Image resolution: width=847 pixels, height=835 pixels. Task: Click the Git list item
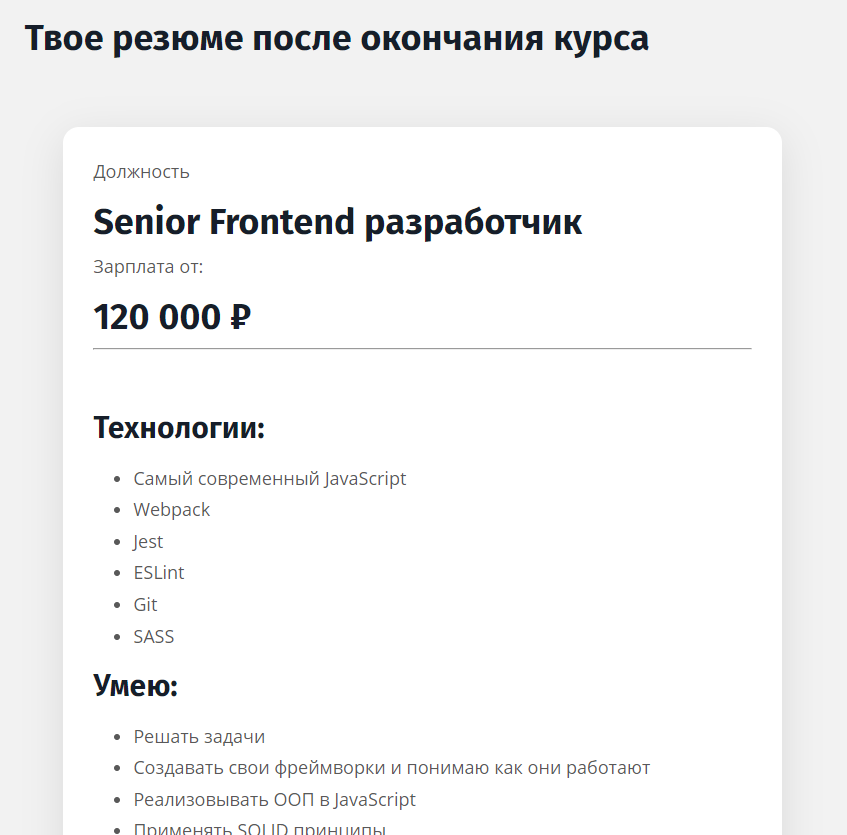pos(145,605)
